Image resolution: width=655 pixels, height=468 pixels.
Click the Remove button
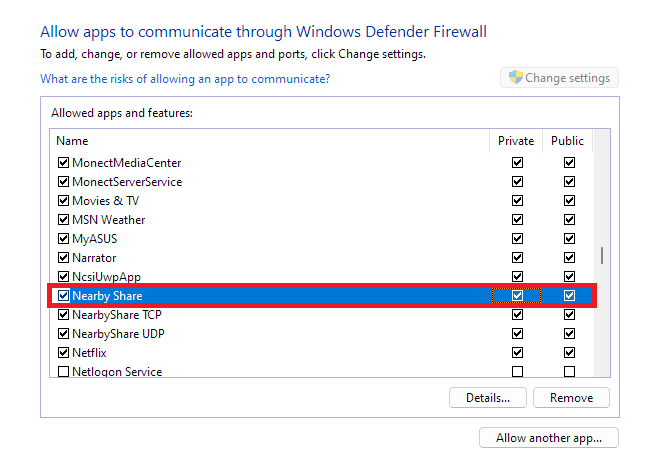point(571,398)
